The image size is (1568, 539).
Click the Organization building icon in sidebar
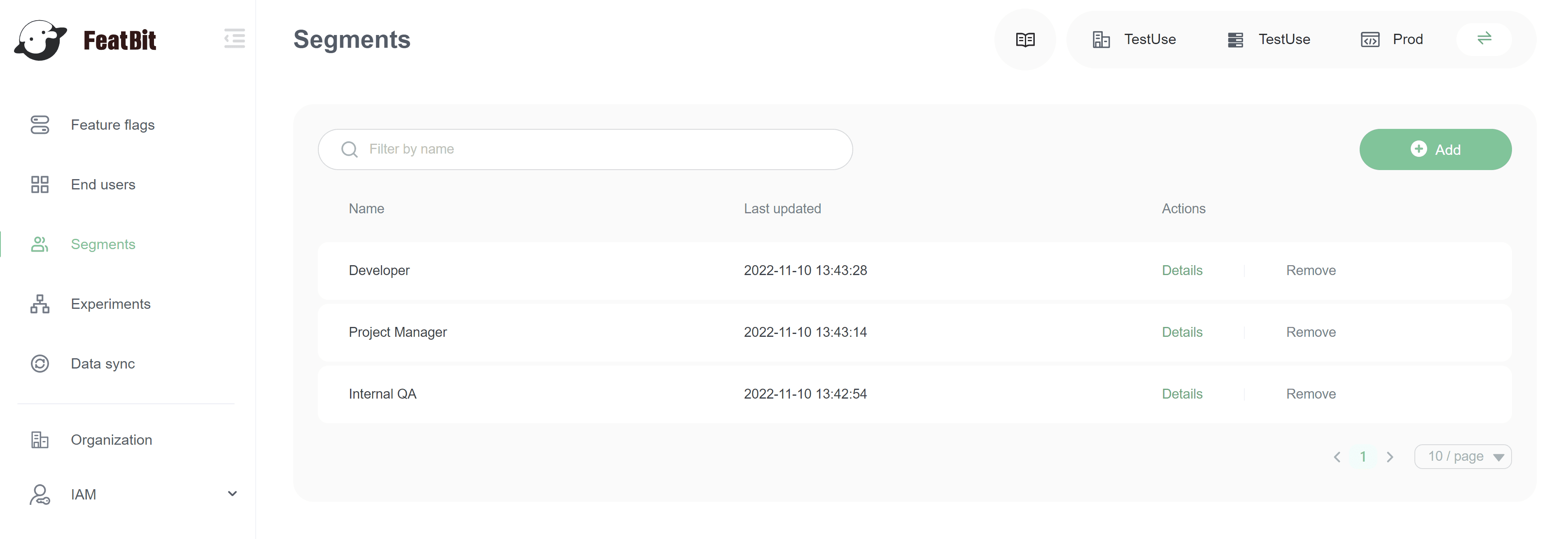[x=40, y=440]
